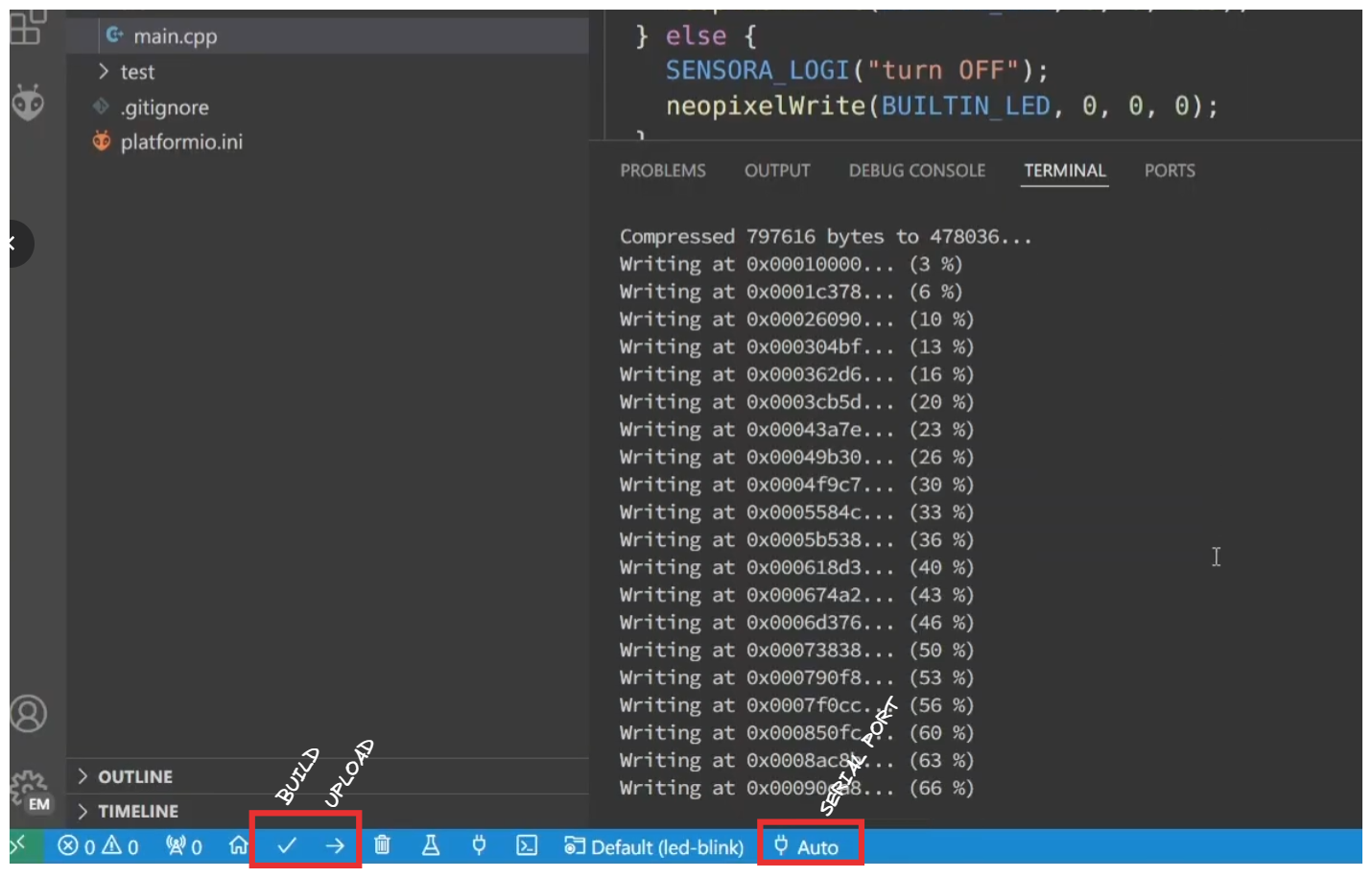This screenshot has height=878, width=1372.
Task: Open the platformio.ini file
Action: click(178, 141)
